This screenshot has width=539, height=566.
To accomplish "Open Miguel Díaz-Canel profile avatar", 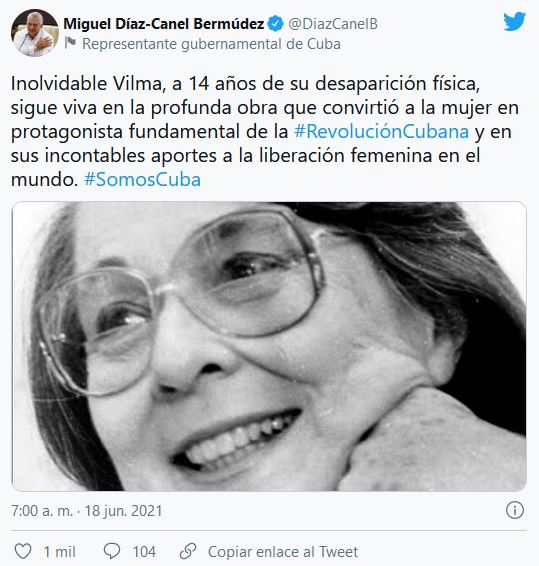I will pyautogui.click(x=35, y=33).
